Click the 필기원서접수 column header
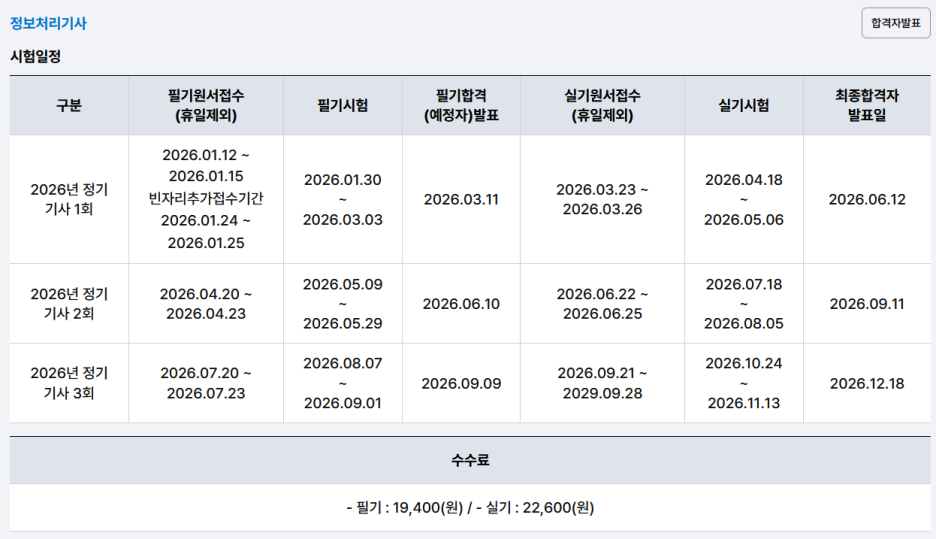Screen dimensions: 936x539 [x=206, y=105]
